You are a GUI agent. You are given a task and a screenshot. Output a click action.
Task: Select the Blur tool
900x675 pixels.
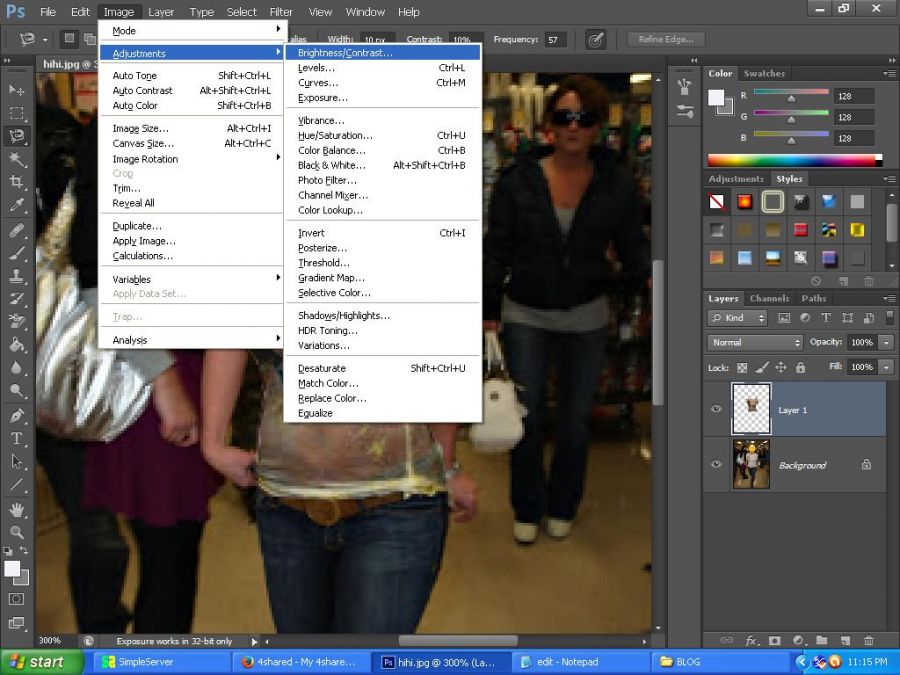(x=17, y=367)
